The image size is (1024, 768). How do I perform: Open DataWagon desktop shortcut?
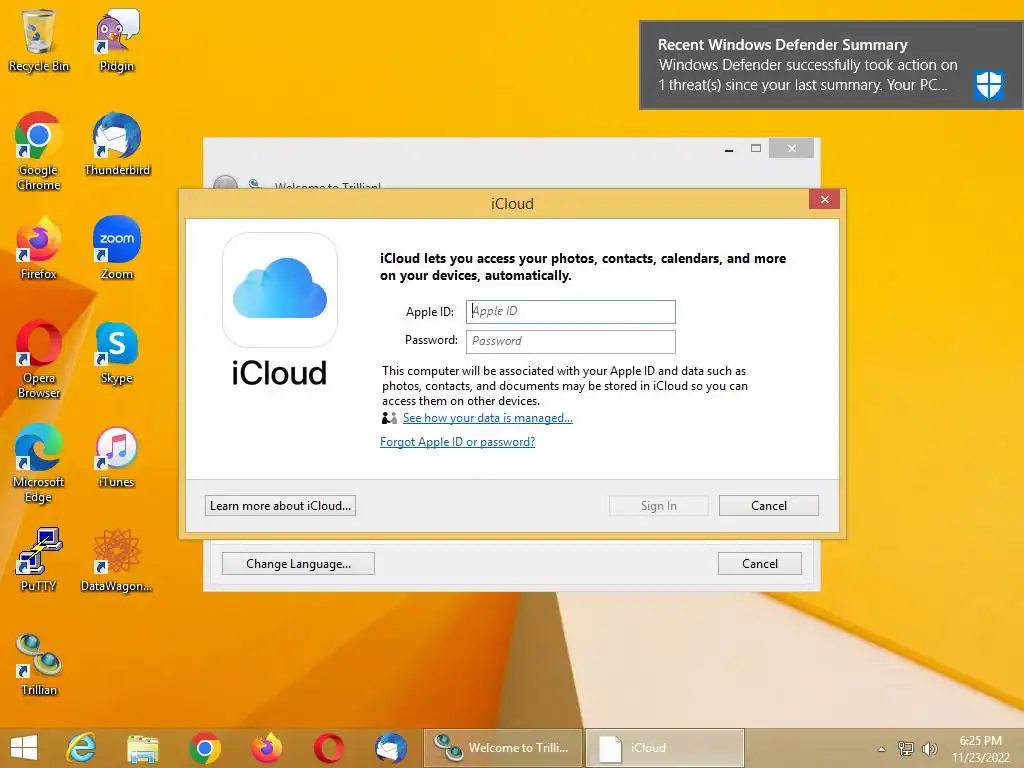(117, 560)
